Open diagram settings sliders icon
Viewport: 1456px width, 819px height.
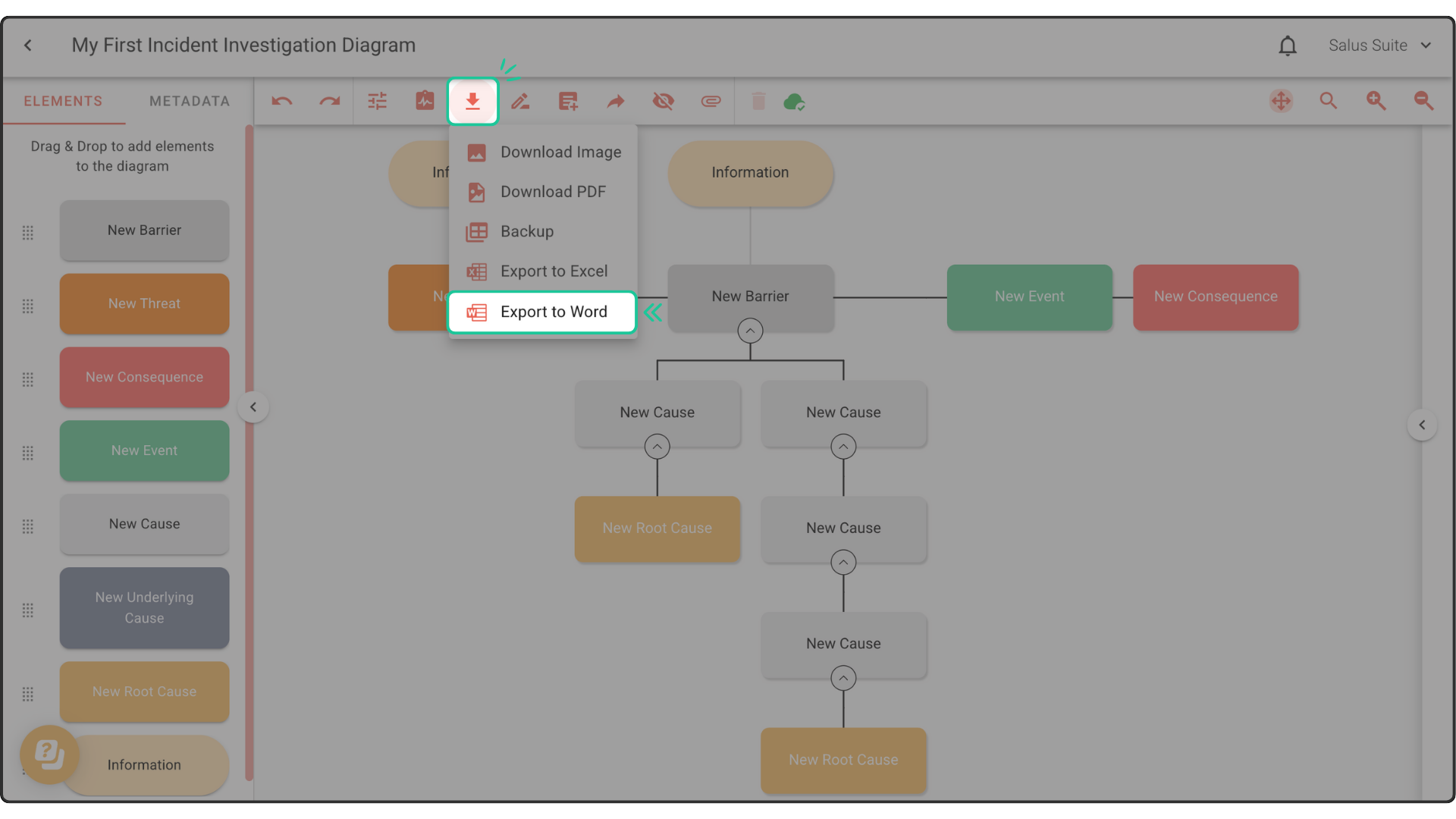[377, 101]
